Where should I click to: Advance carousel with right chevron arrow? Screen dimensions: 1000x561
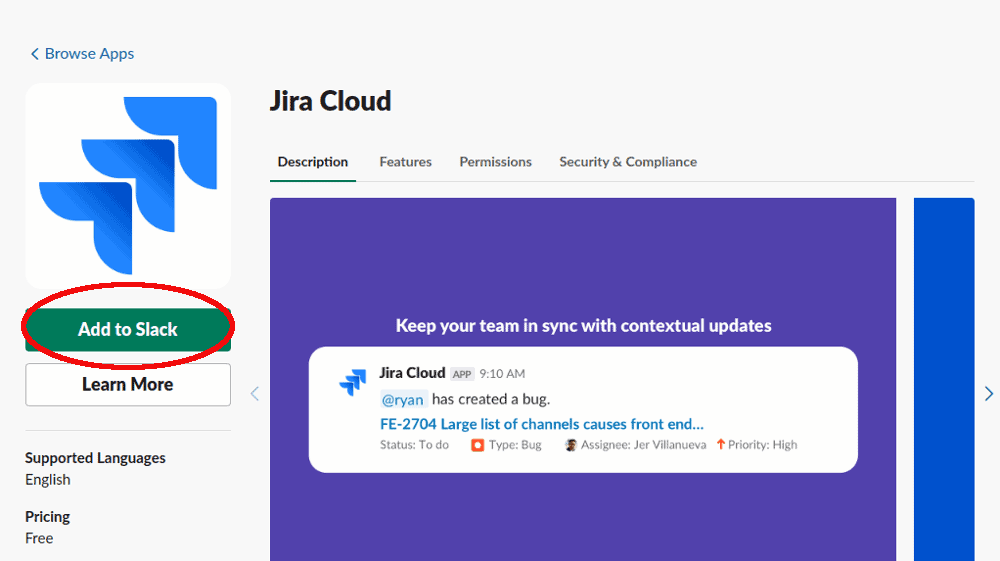(989, 393)
